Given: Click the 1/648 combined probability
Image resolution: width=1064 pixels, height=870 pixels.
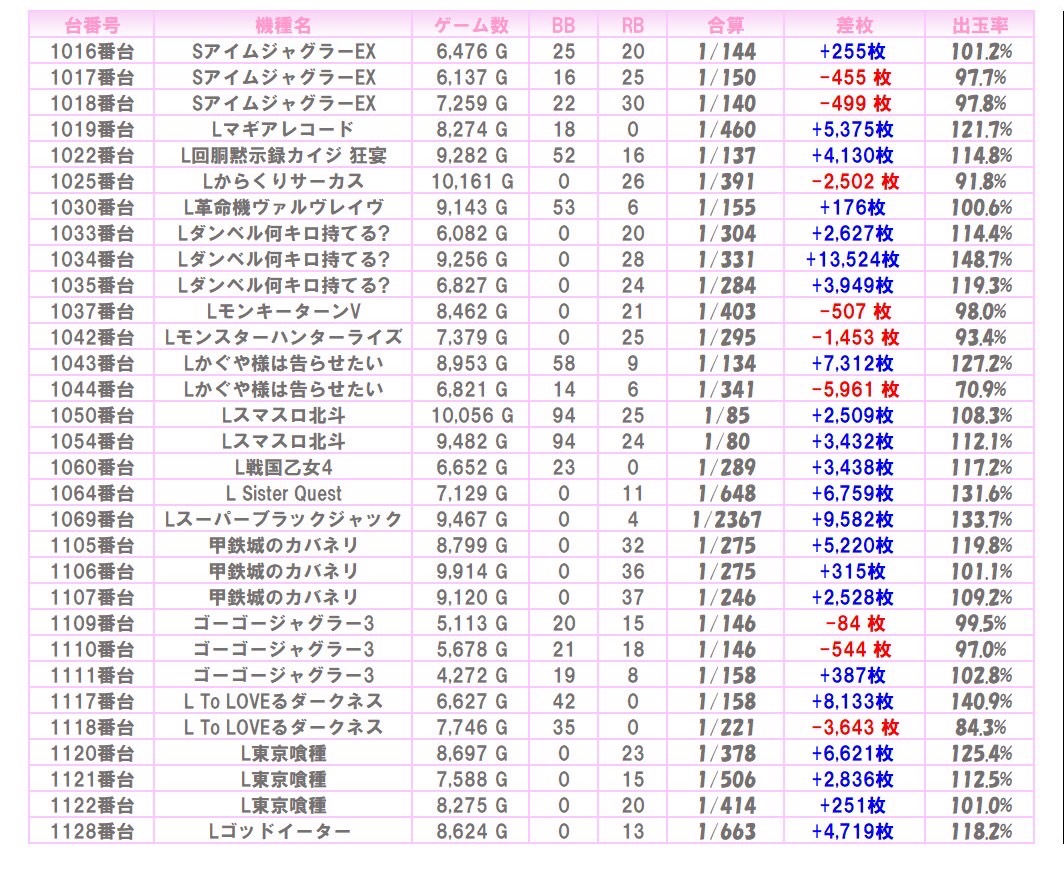Looking at the screenshot, I should click(x=727, y=493).
